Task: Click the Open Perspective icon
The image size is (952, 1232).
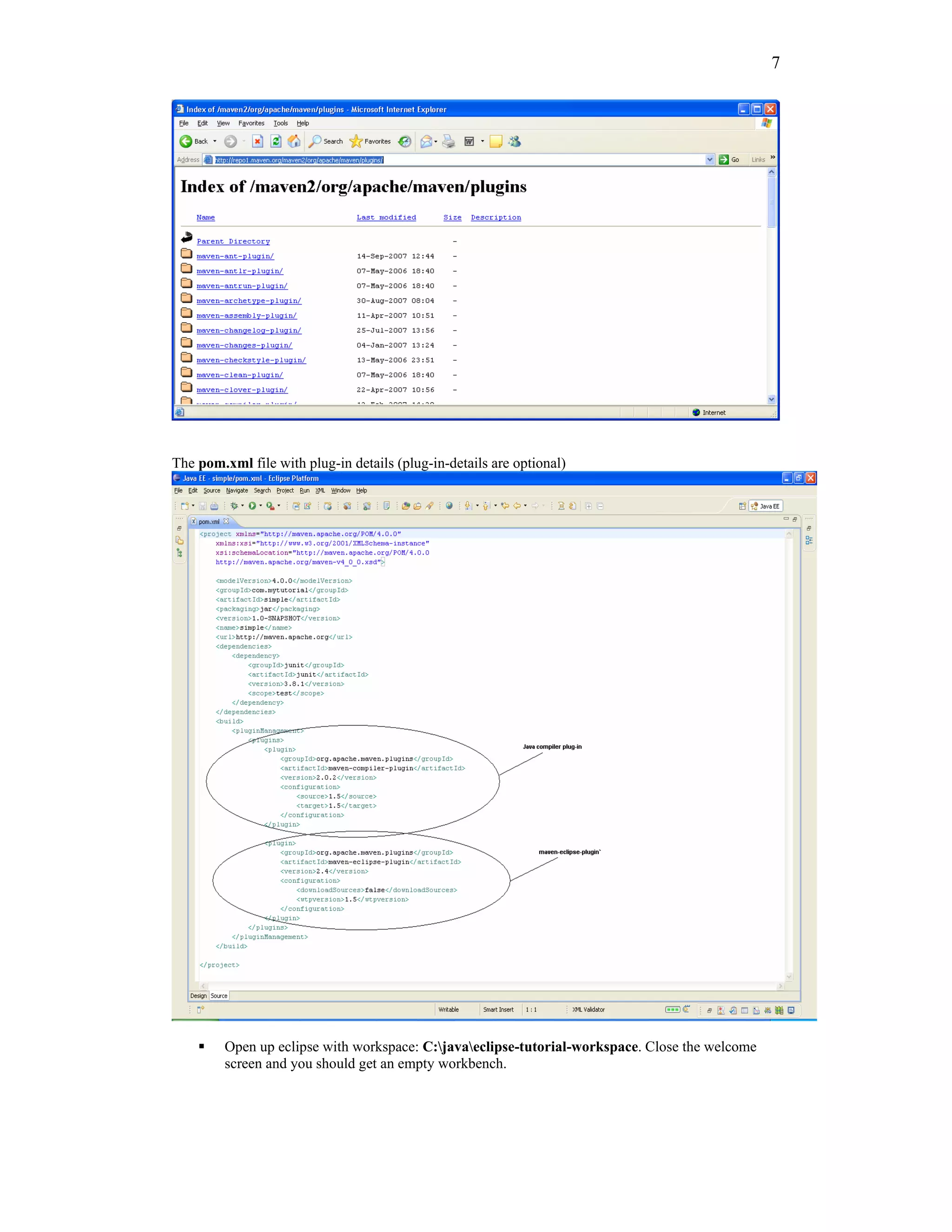Action: point(742,506)
